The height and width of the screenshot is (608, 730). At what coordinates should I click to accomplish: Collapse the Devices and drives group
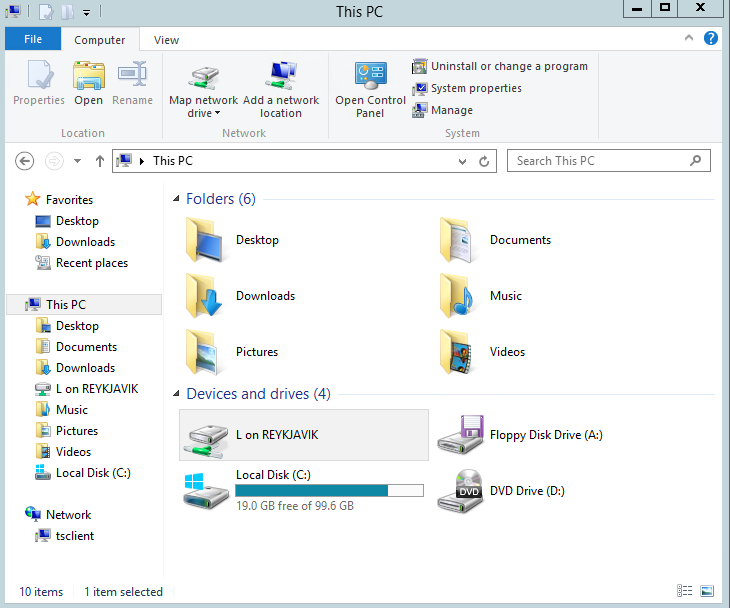coord(176,394)
